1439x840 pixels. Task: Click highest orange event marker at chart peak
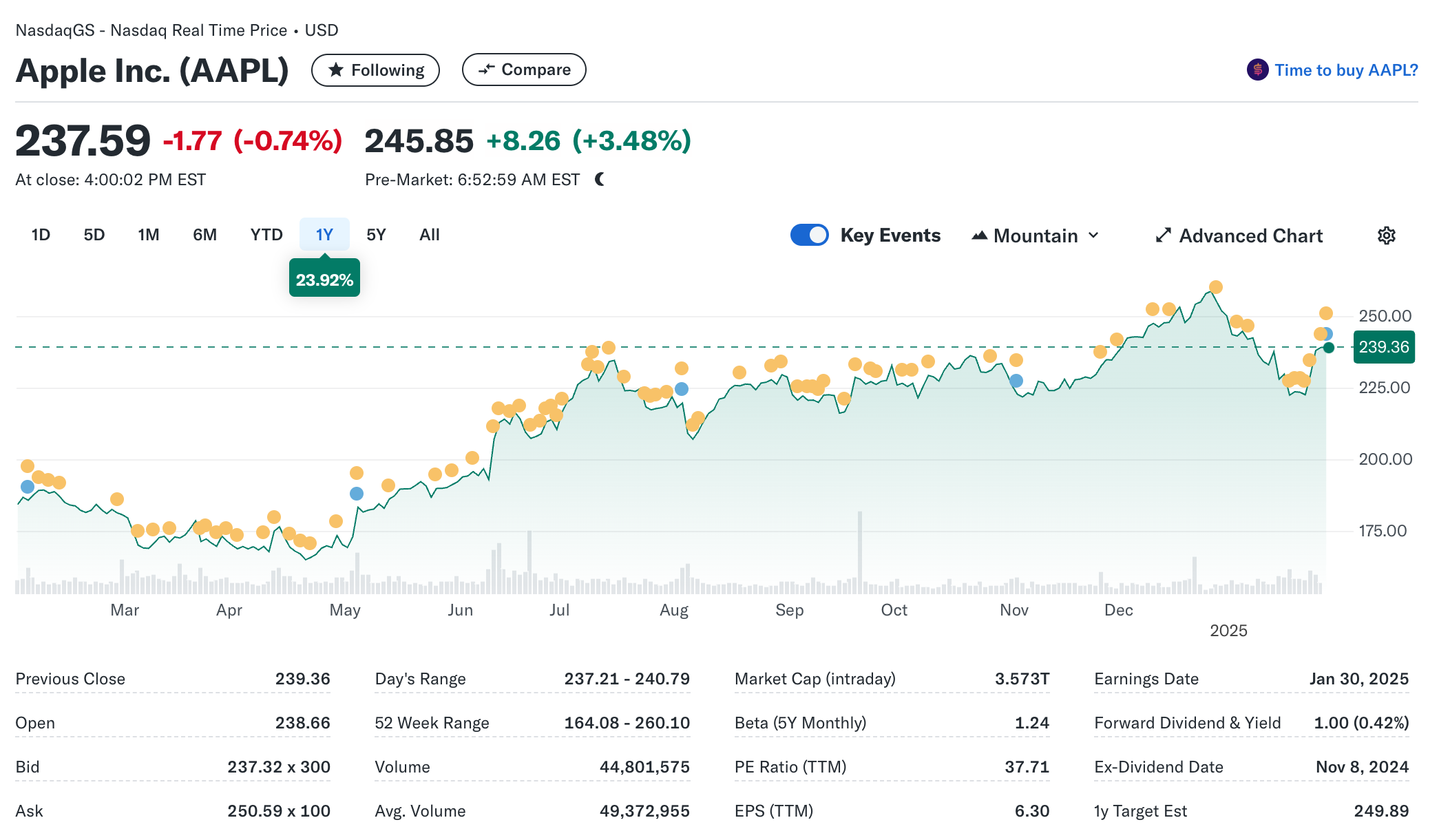coord(1216,287)
